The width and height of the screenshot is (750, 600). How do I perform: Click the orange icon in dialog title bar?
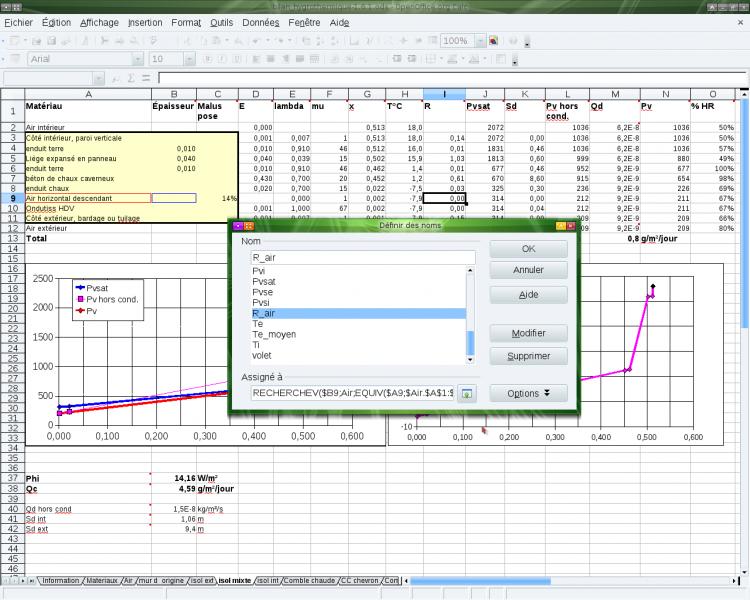point(249,226)
